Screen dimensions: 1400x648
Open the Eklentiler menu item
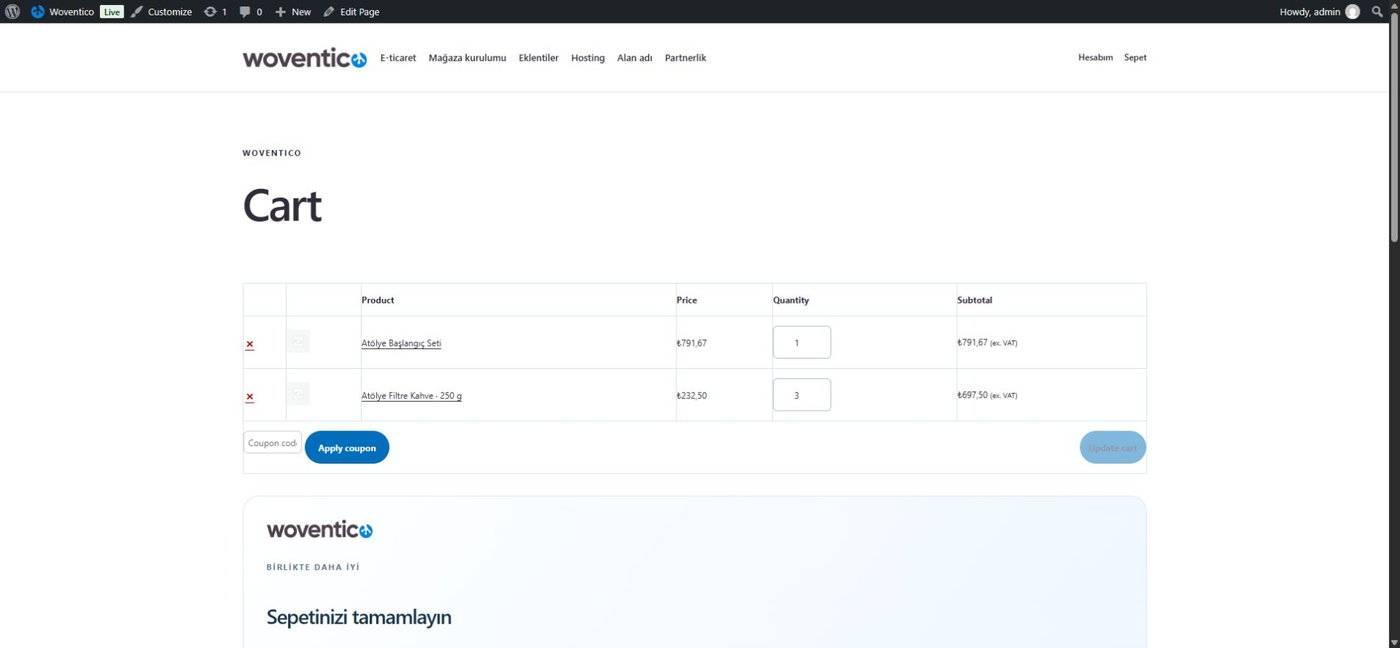[538, 58]
